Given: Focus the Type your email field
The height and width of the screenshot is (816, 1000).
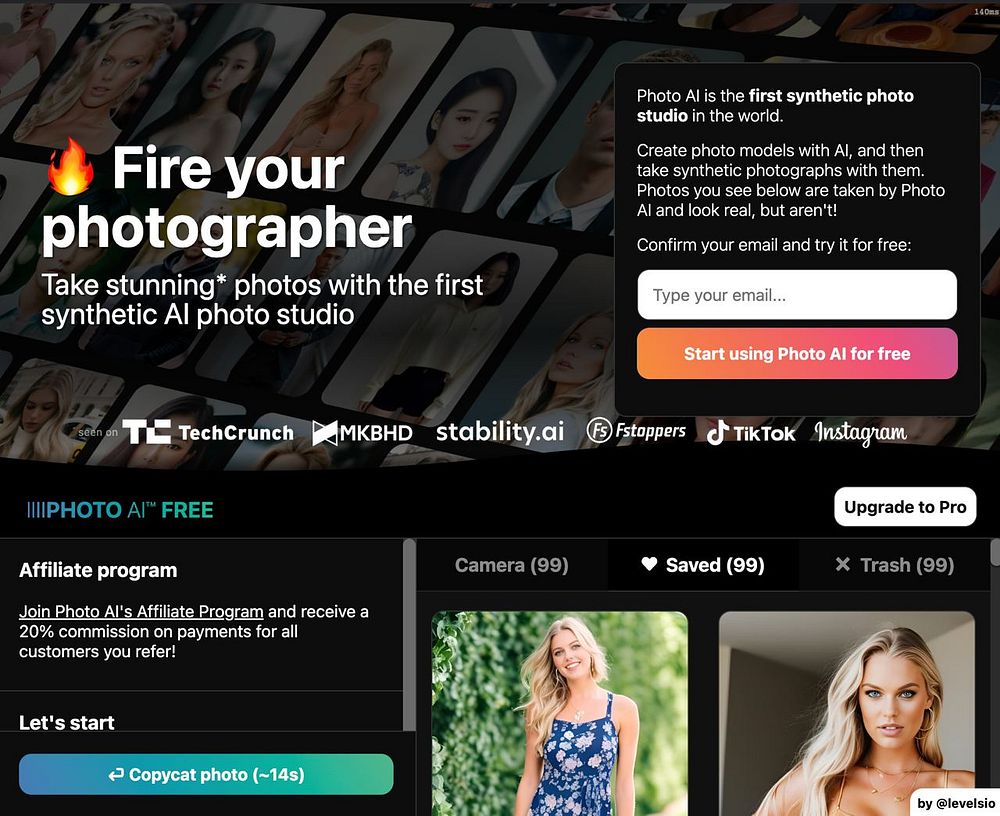Looking at the screenshot, I should click(x=797, y=295).
